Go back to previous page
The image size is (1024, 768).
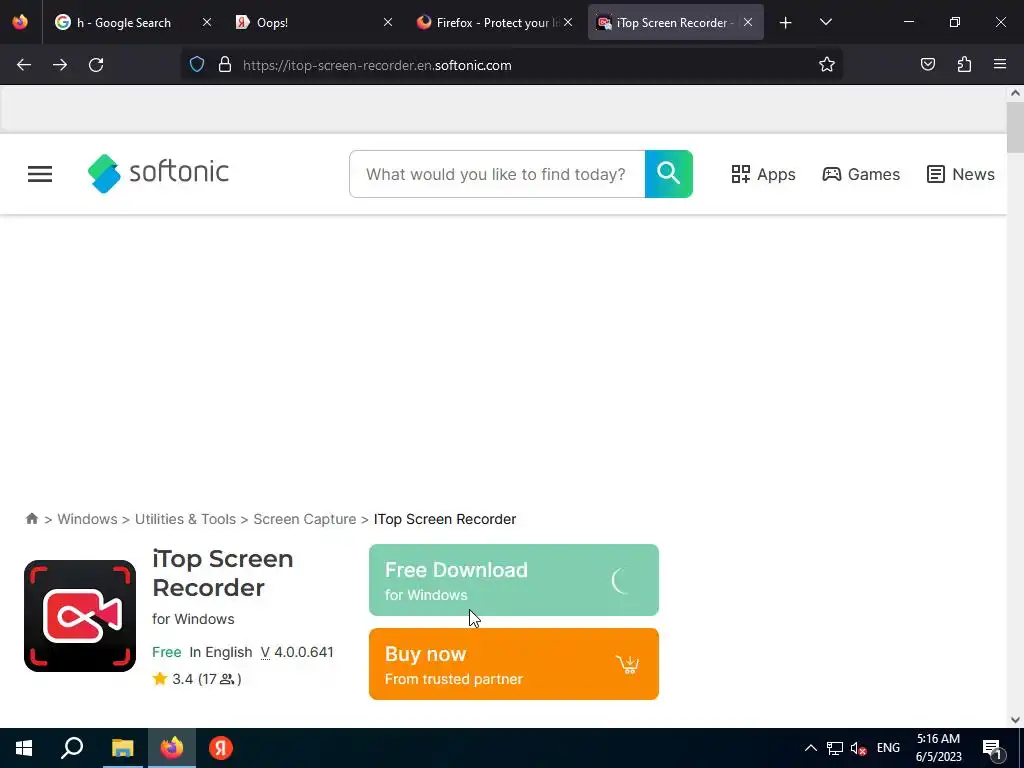pyautogui.click(x=24, y=65)
